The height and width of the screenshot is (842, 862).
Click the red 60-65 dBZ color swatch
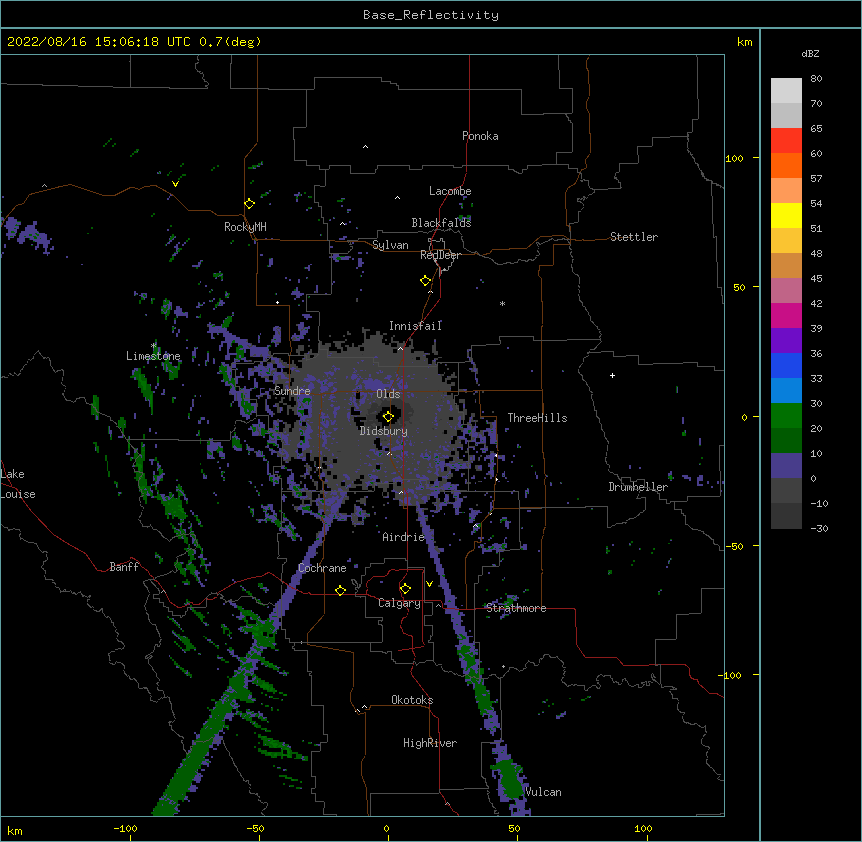pyautogui.click(x=786, y=141)
